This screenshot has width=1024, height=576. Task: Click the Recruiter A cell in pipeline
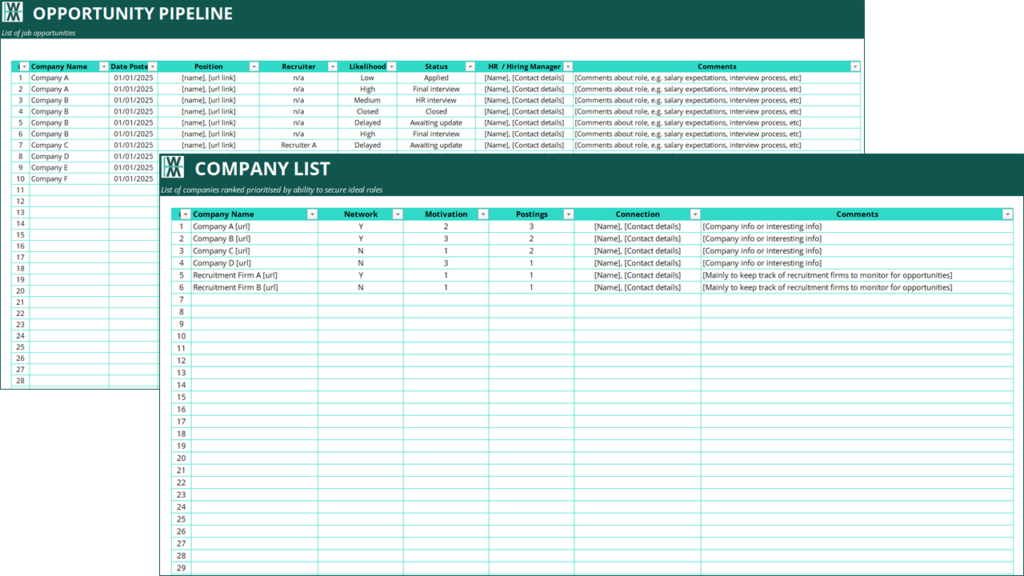coord(298,145)
